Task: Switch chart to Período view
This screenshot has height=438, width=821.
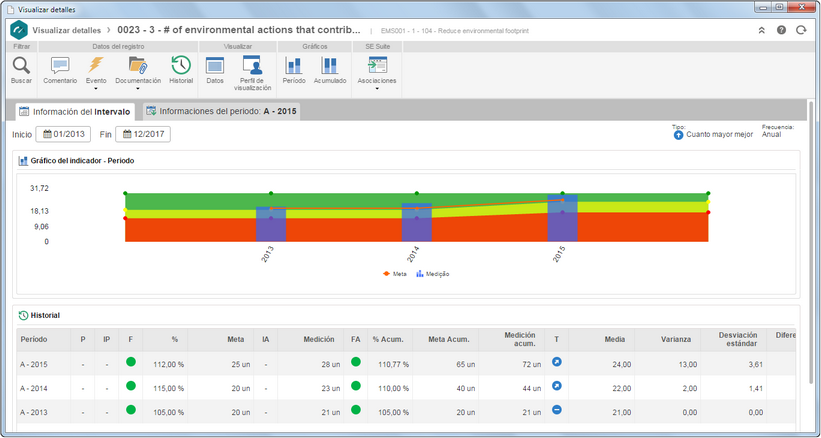Action: click(x=293, y=65)
